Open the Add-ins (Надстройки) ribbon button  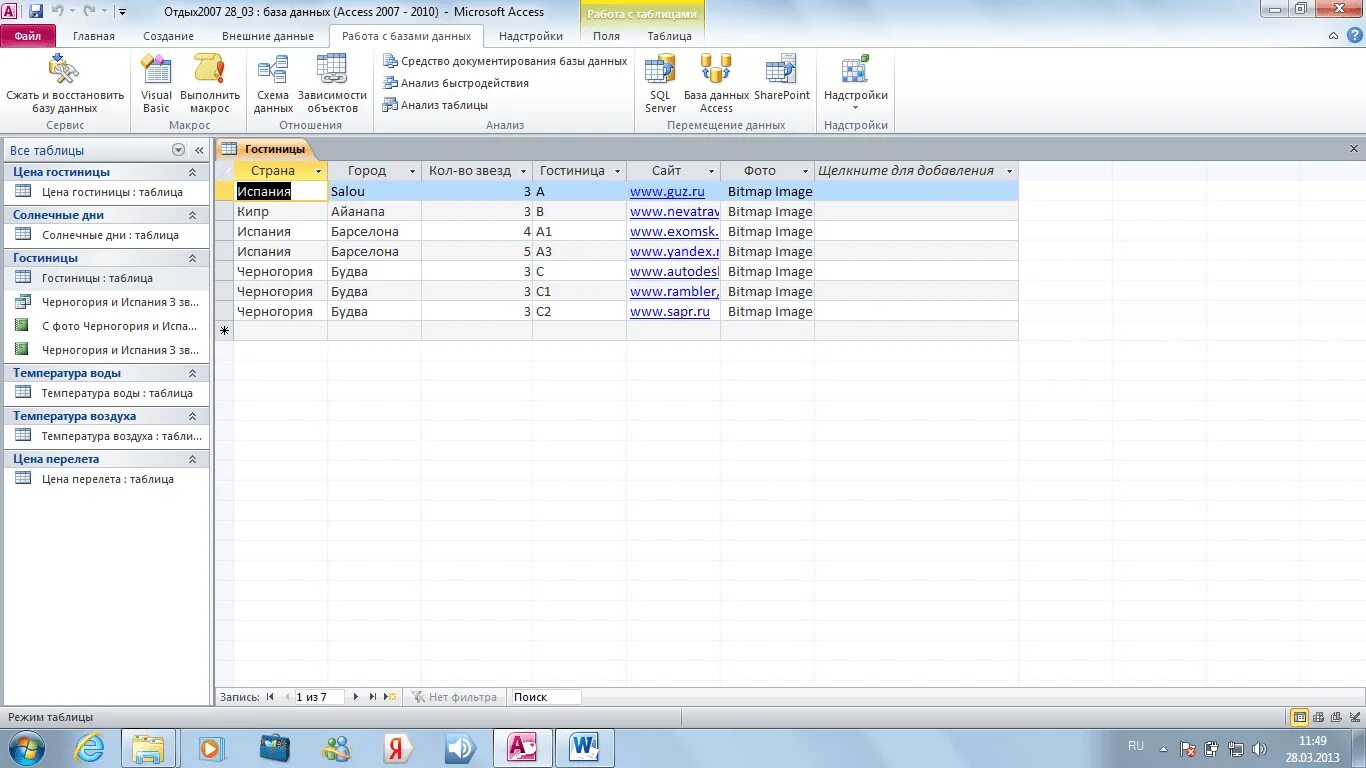point(855,84)
